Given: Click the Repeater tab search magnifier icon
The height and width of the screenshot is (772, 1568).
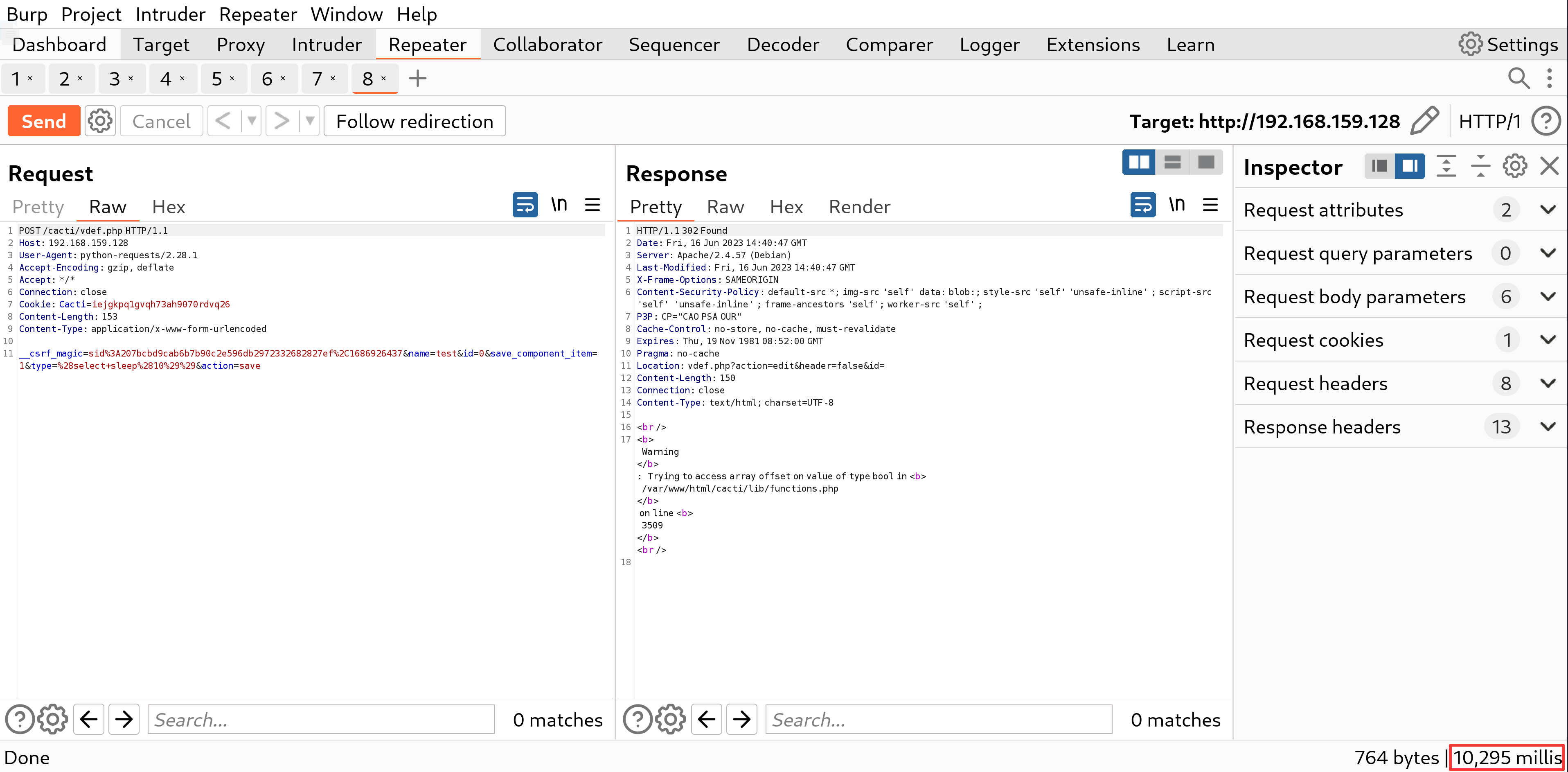Looking at the screenshot, I should tap(1518, 79).
